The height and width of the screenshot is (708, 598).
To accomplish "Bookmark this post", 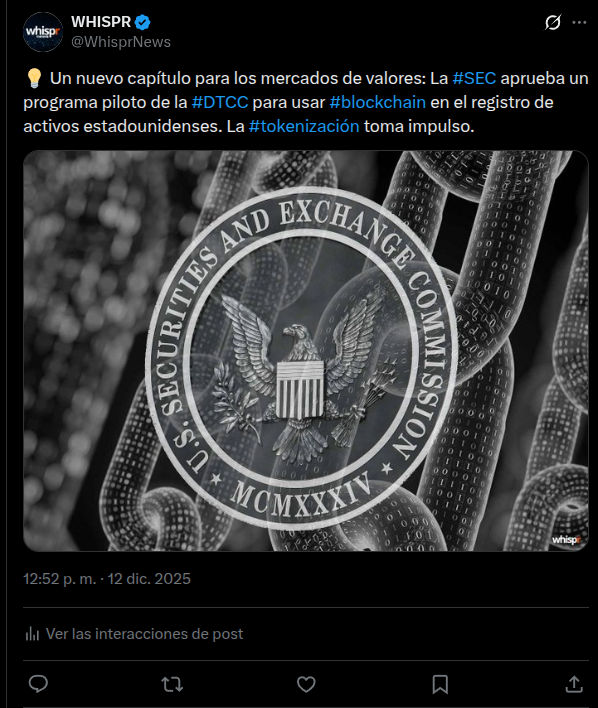I will click(440, 684).
